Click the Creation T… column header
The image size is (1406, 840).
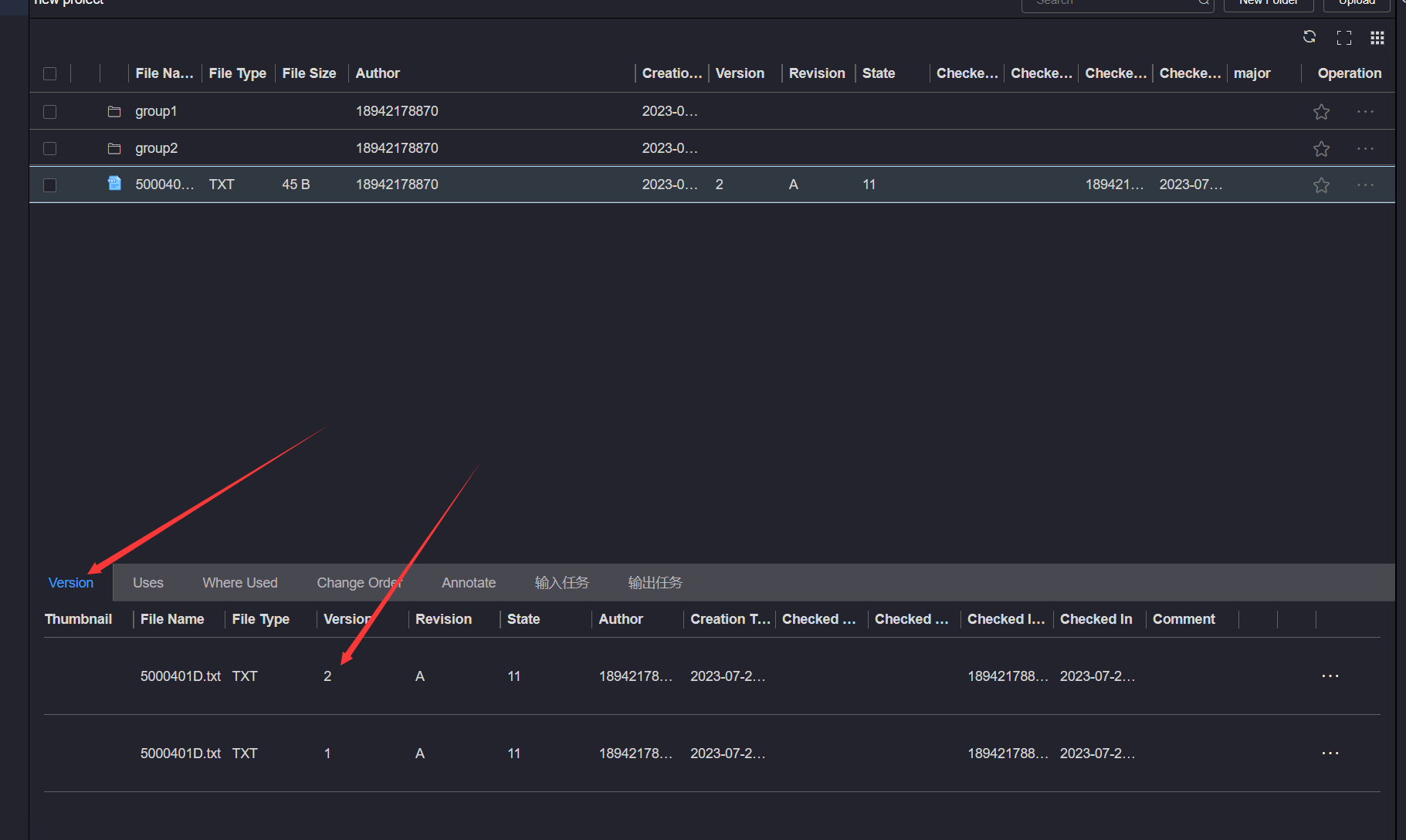pyautogui.click(x=730, y=619)
